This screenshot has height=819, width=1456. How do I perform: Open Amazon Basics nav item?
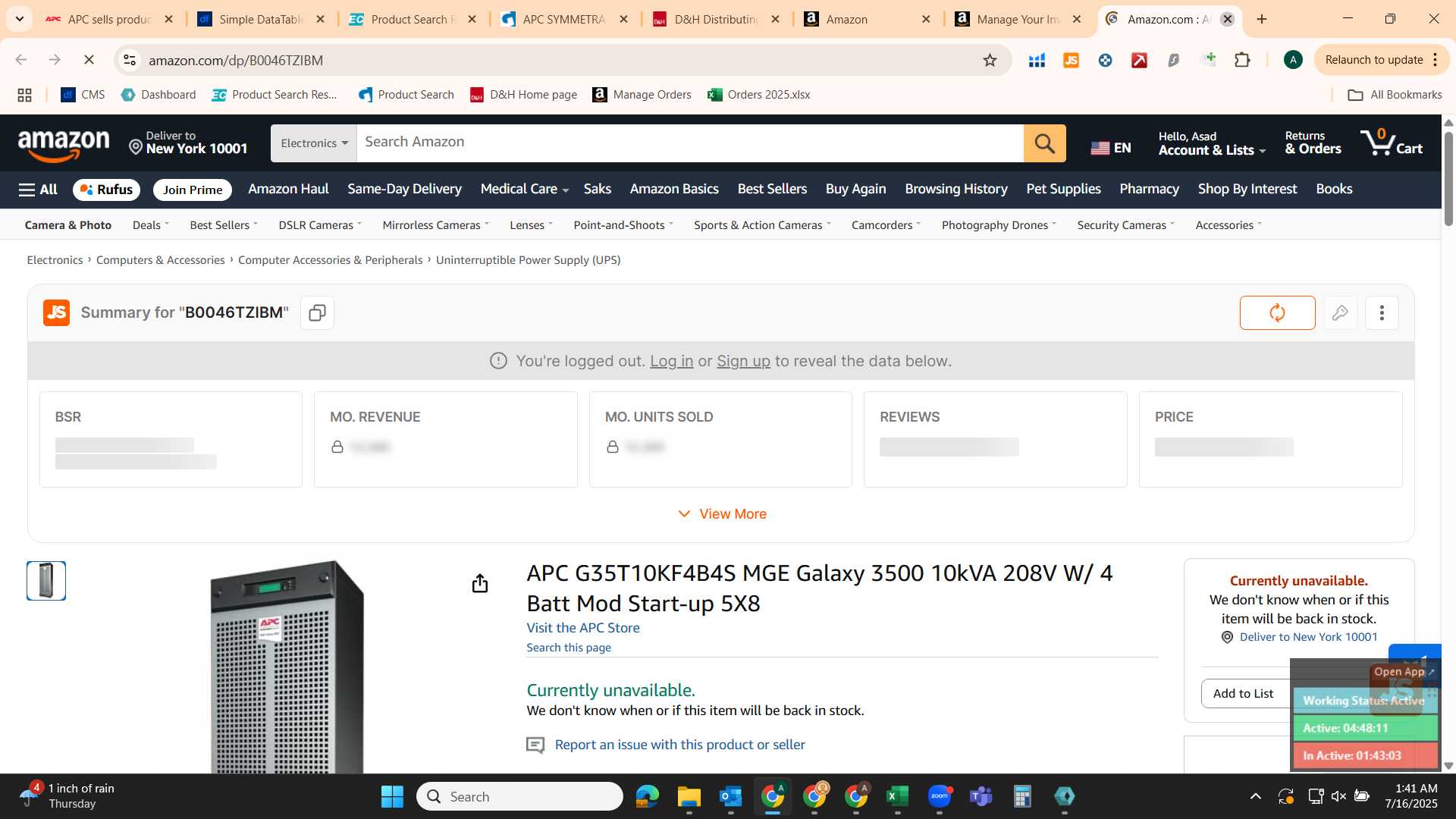click(673, 189)
